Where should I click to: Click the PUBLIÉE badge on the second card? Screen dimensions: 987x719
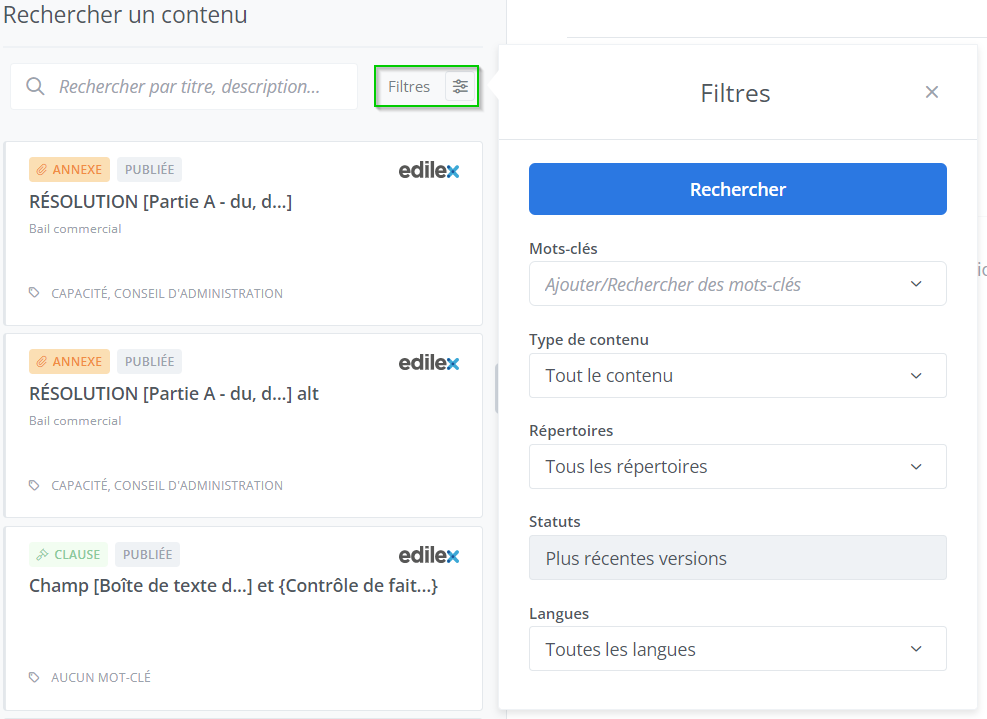coord(149,362)
